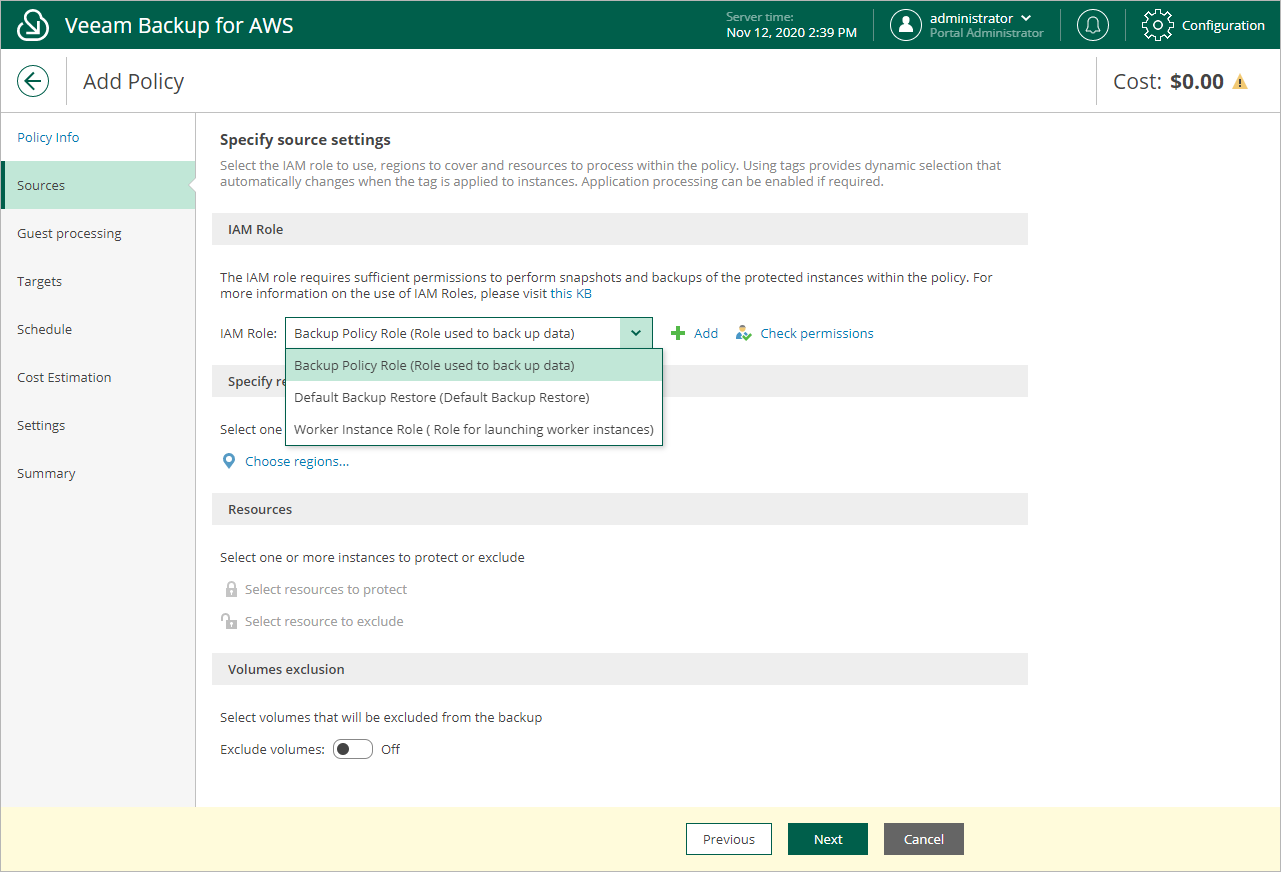Select Backup Policy Role option in list

pyautogui.click(x=474, y=365)
